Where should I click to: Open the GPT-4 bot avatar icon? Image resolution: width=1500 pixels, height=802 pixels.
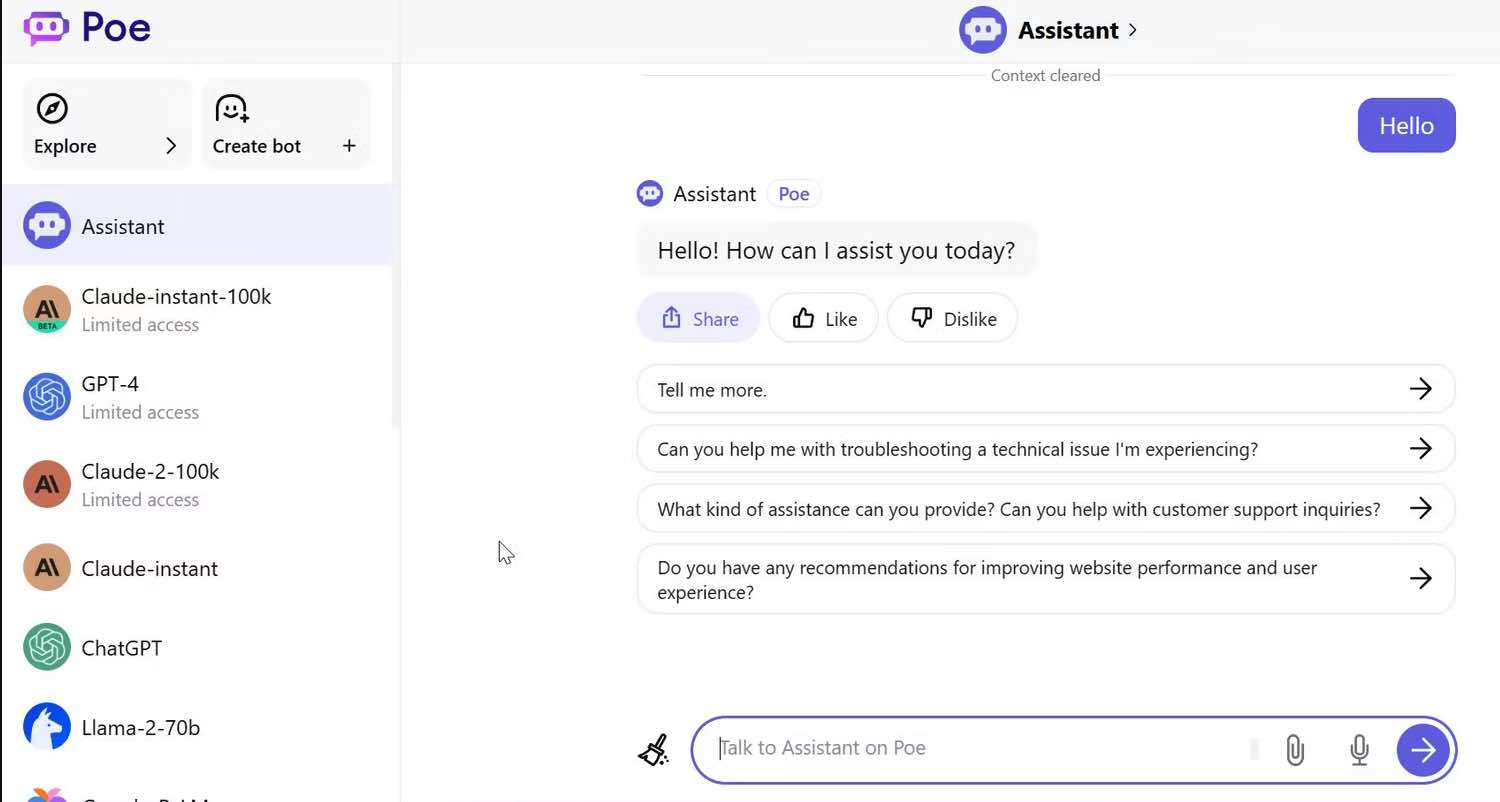point(47,397)
